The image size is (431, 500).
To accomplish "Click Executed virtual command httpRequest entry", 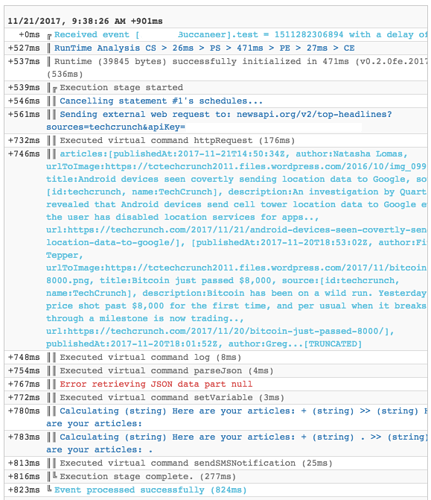I will 177,140.
